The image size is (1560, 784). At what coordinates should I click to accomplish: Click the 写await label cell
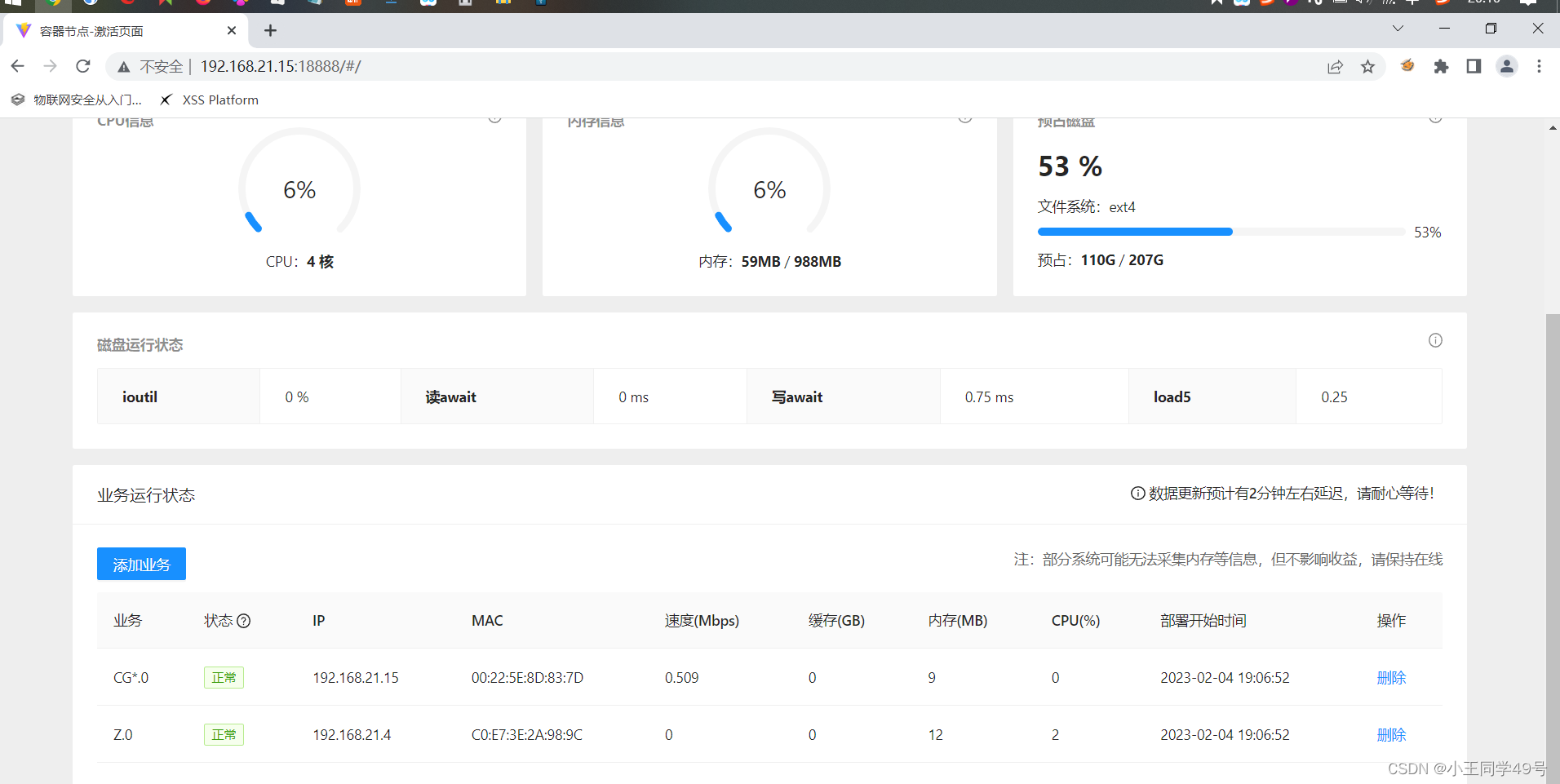click(x=844, y=396)
